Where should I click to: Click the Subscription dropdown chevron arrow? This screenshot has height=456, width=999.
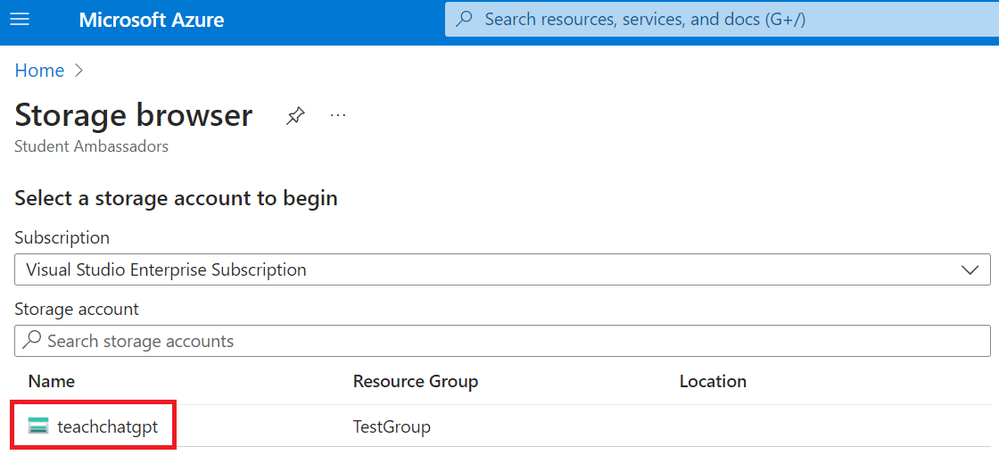(970, 270)
